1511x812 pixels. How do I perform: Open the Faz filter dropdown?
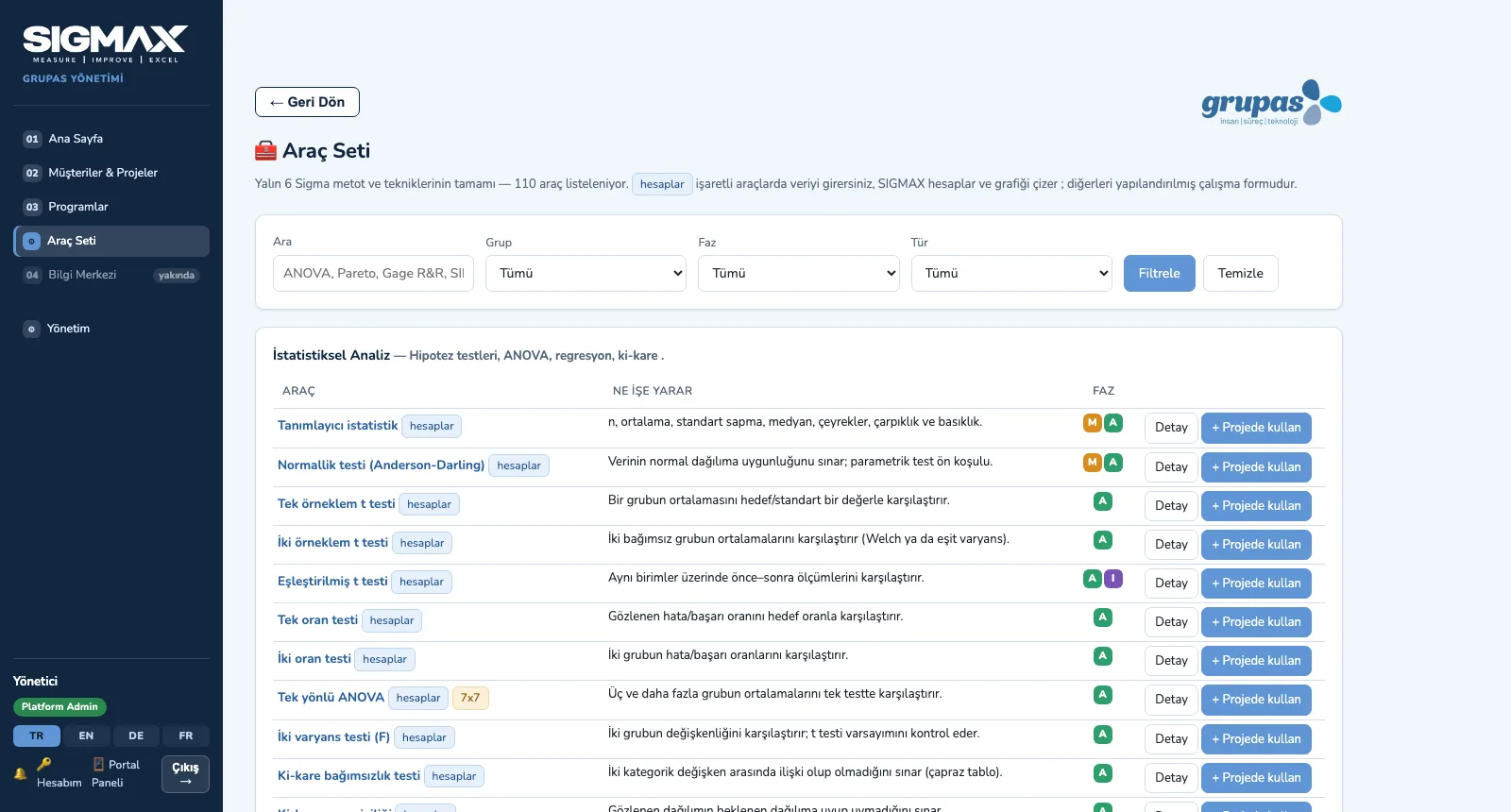coord(798,273)
